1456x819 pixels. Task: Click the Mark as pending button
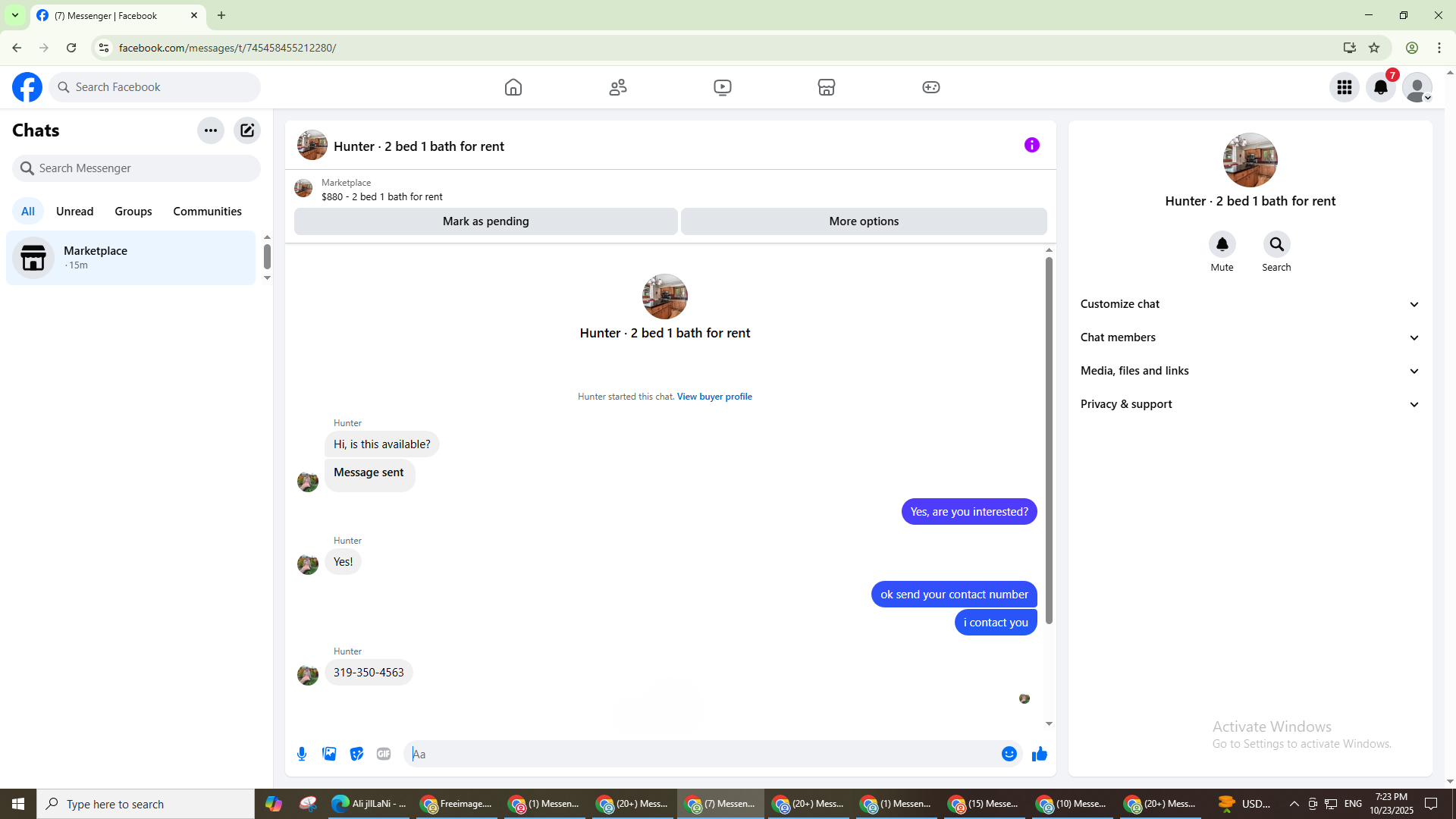pyautogui.click(x=485, y=221)
